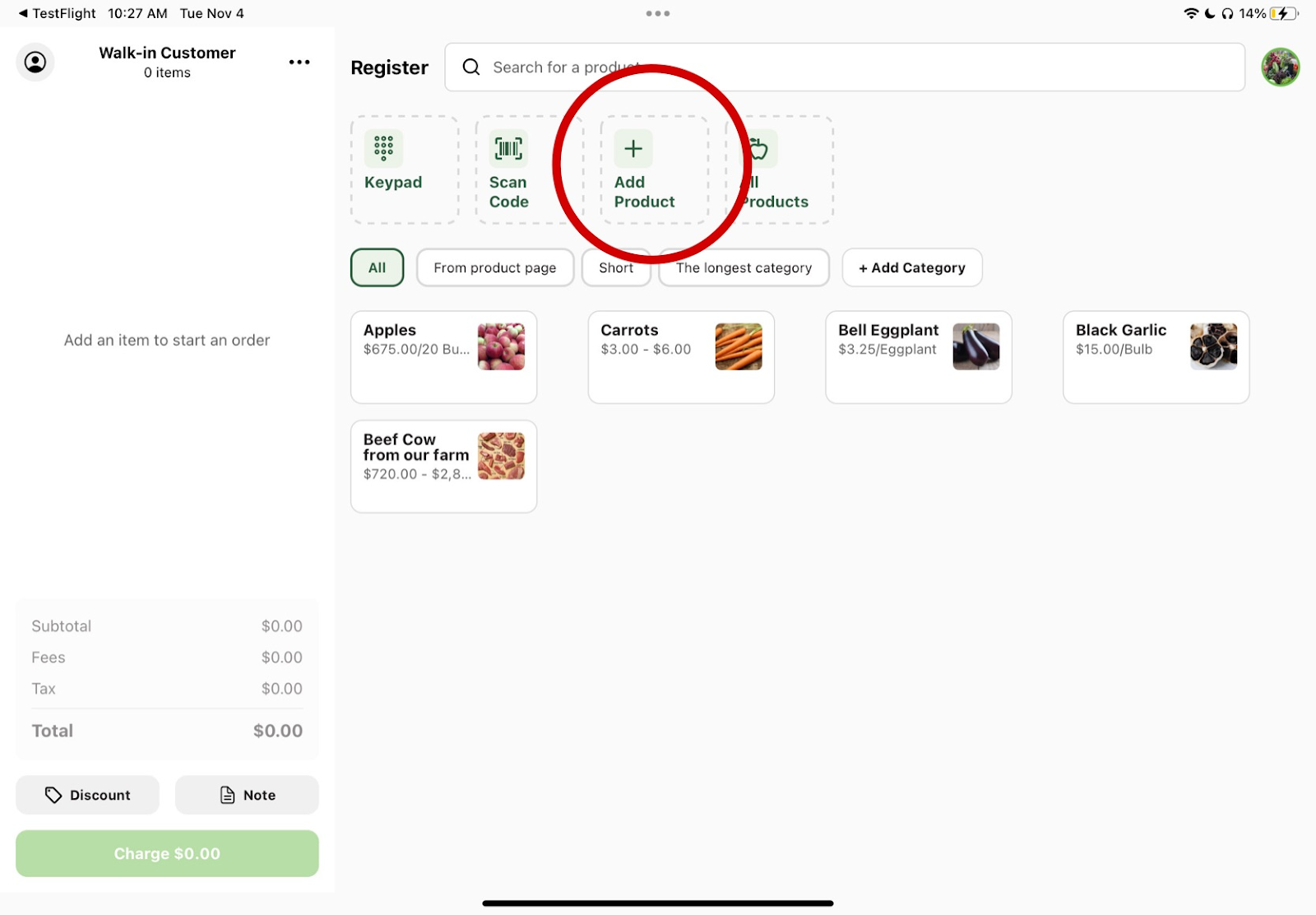Viewport: 1316px width, 915px height.
Task: Filter by From product page category
Action: (494, 267)
